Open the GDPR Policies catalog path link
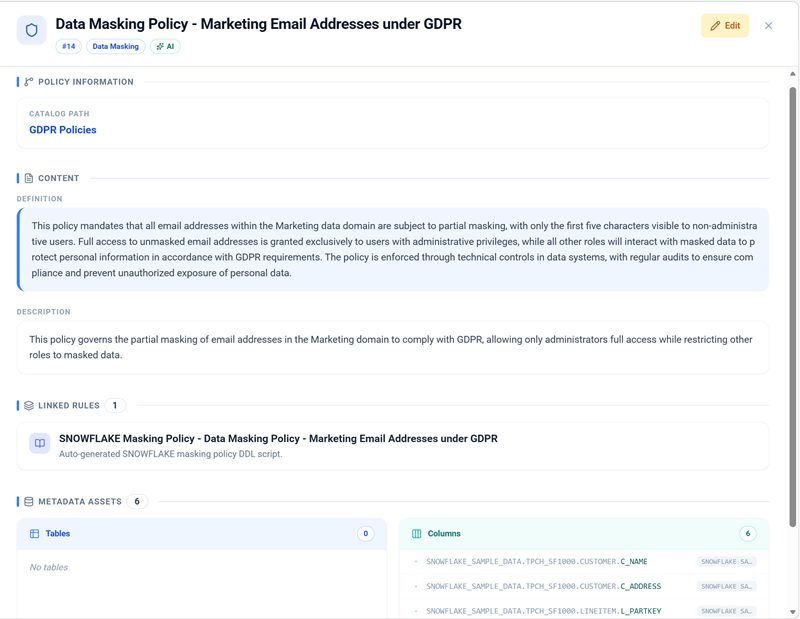The width and height of the screenshot is (800, 619). [63, 130]
